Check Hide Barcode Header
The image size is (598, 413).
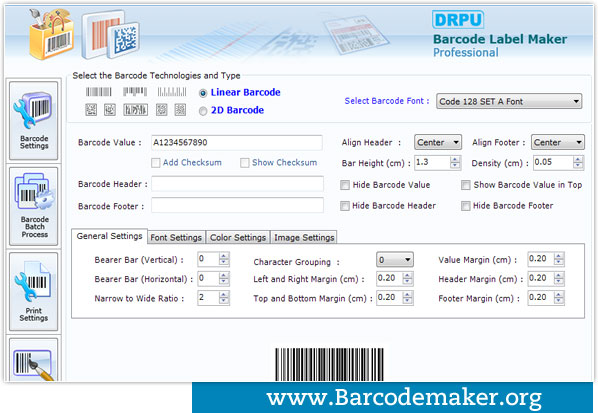[345, 206]
